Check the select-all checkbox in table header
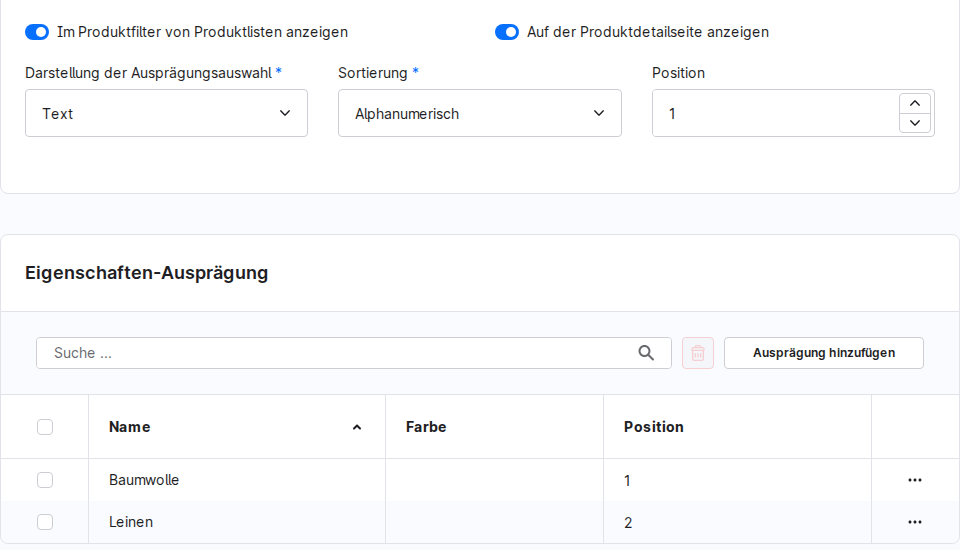 (x=45, y=427)
